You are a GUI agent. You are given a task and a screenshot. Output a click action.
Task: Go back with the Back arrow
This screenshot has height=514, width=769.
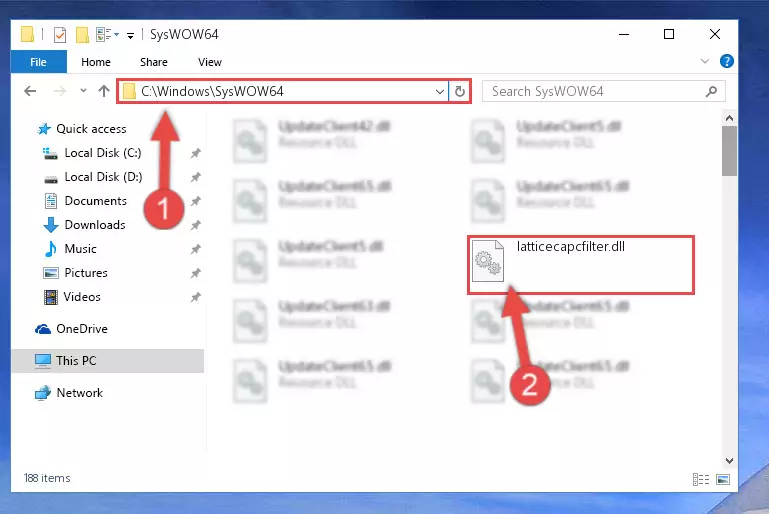coord(30,91)
